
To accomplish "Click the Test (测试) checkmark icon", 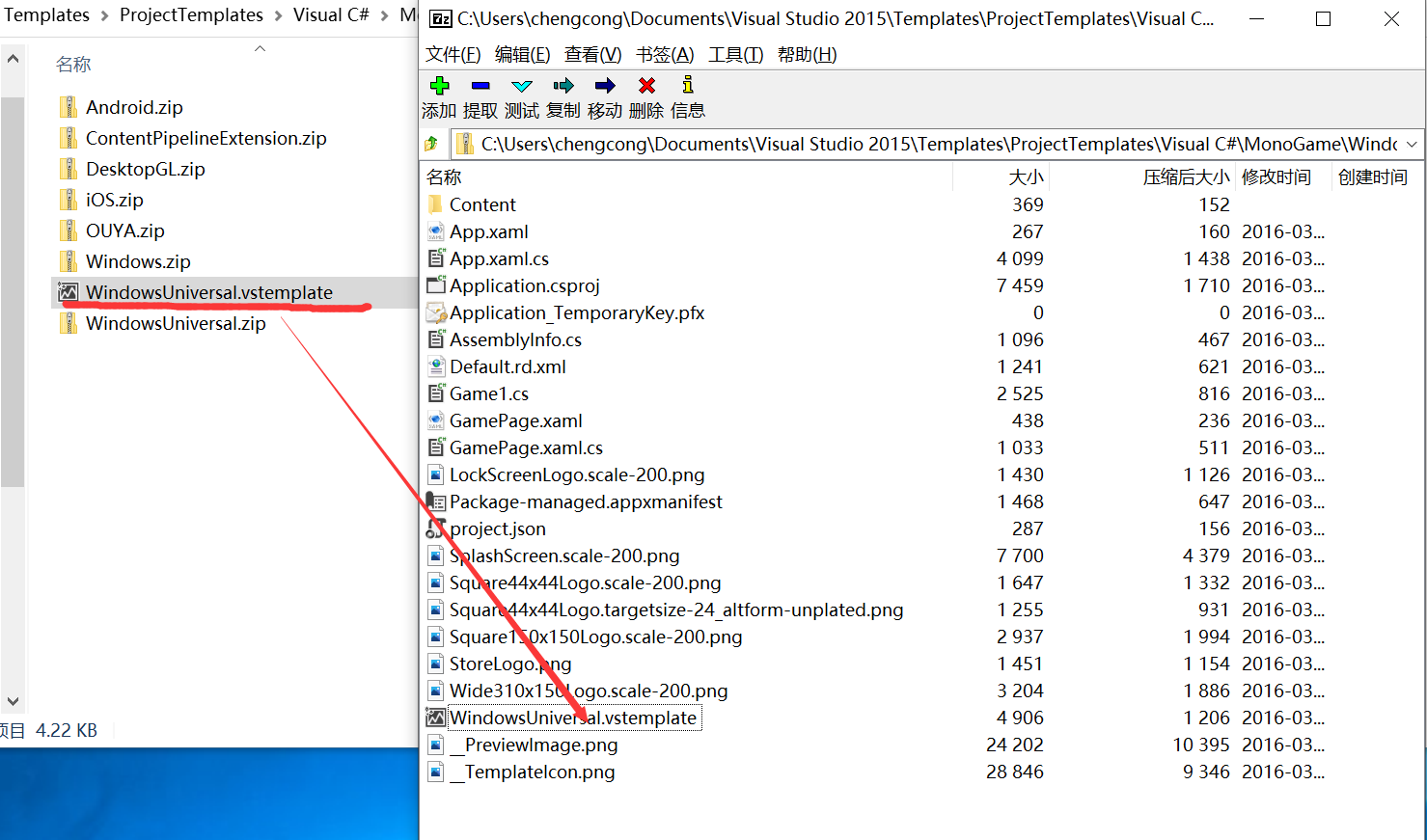I will click(x=522, y=86).
